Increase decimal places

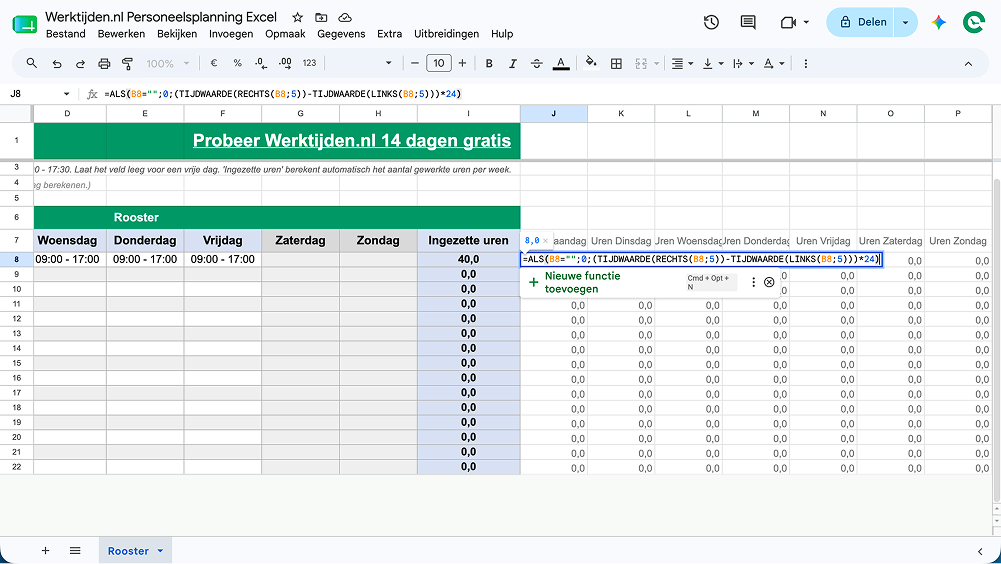pos(285,63)
